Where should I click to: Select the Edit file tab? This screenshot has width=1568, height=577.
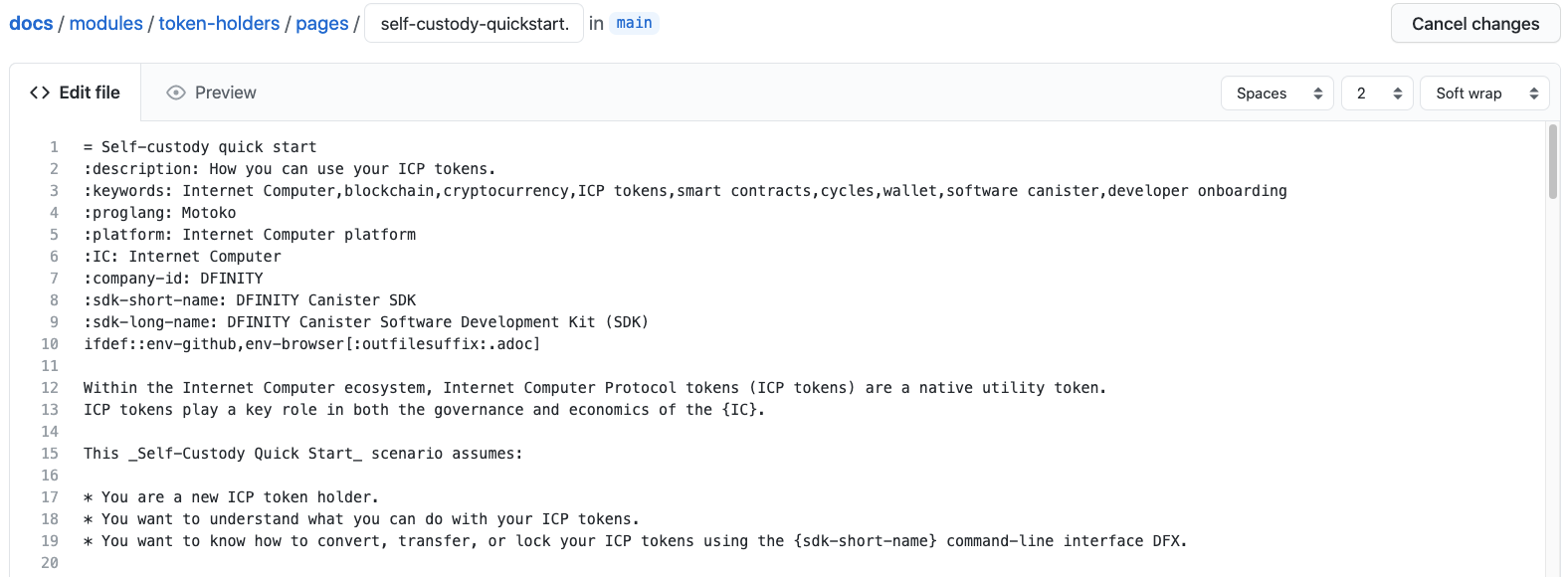(88, 92)
